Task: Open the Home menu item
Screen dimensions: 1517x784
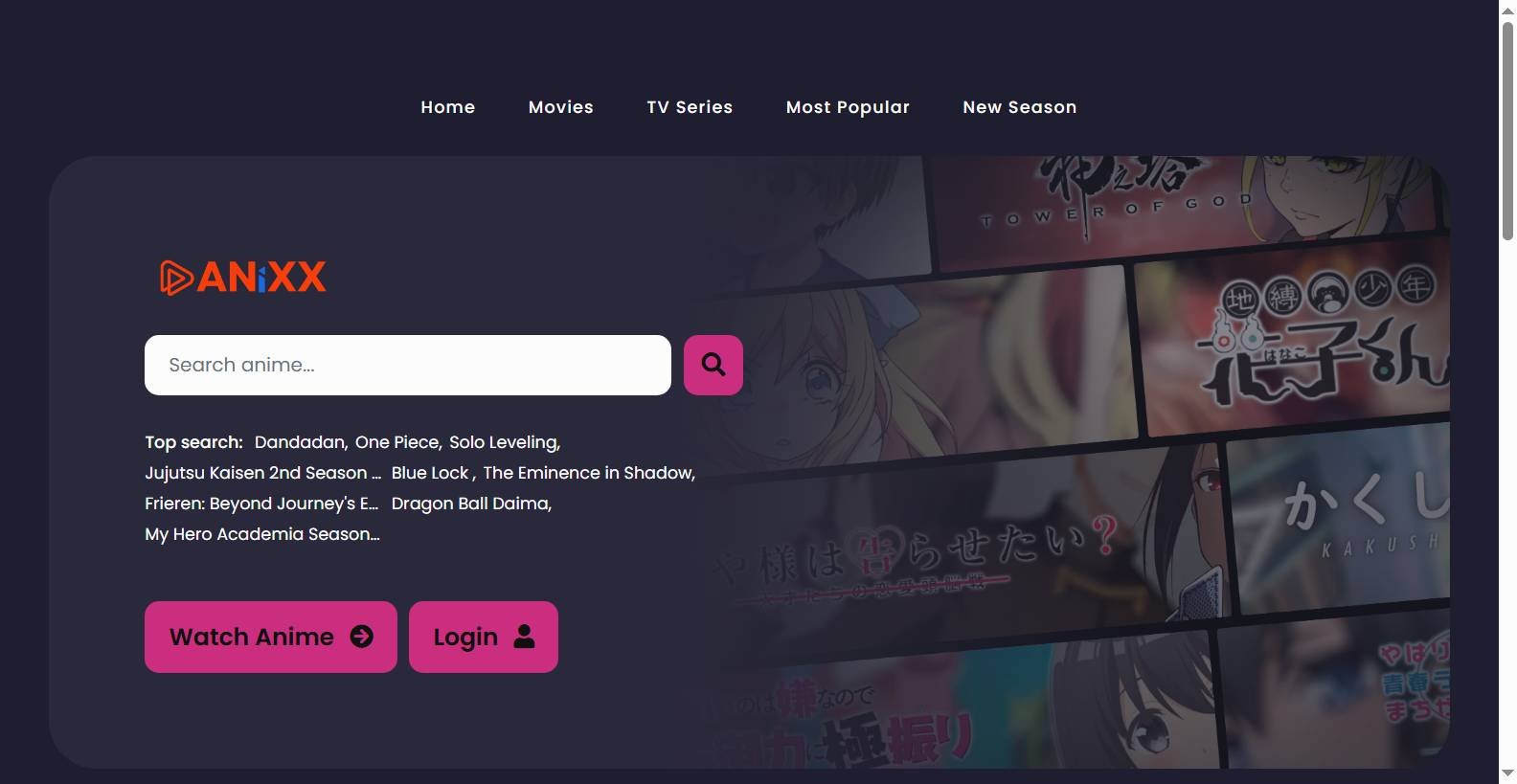Action: pyautogui.click(x=447, y=107)
